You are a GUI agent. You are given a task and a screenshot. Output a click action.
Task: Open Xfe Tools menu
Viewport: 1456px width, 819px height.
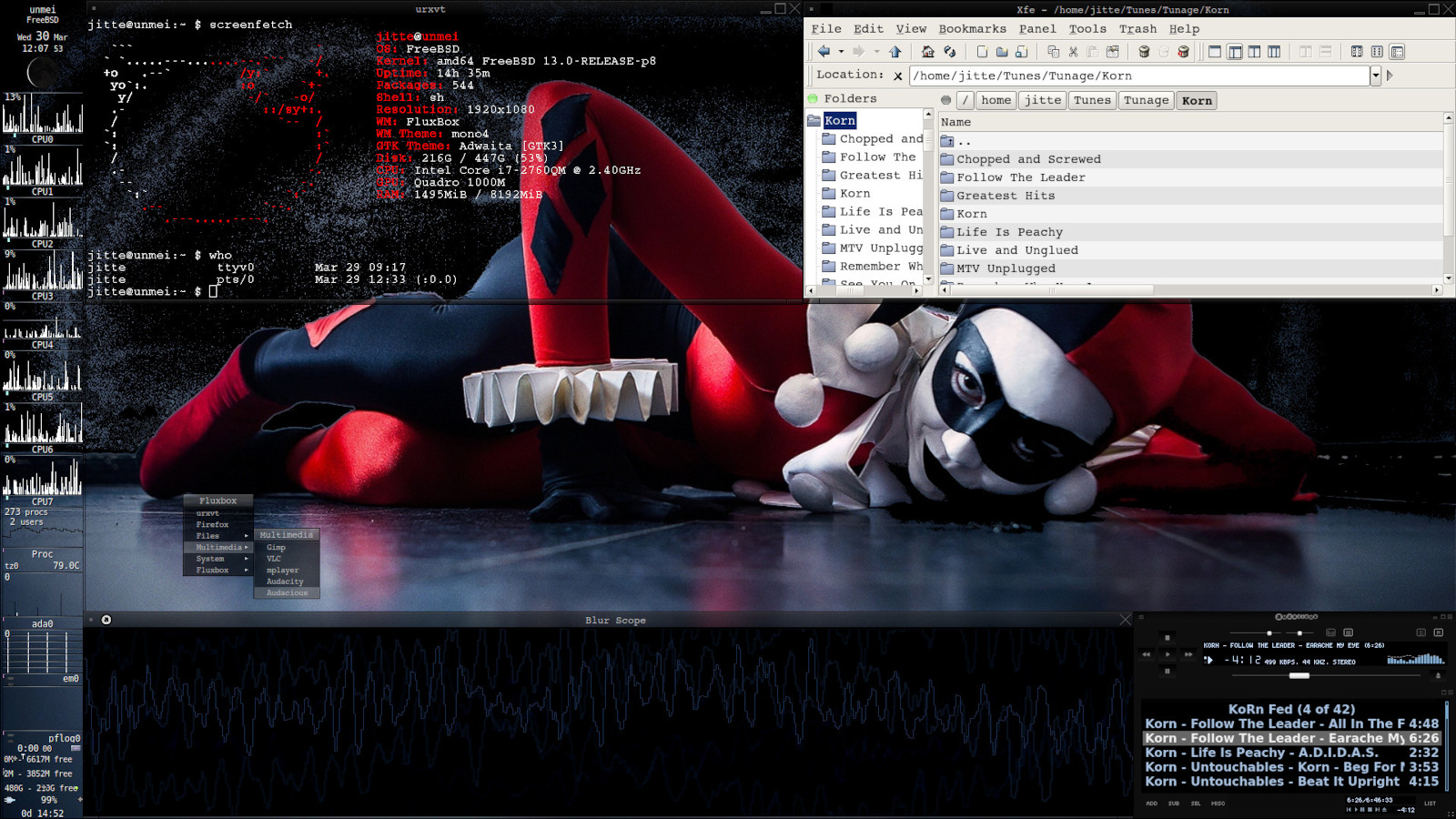[1087, 29]
